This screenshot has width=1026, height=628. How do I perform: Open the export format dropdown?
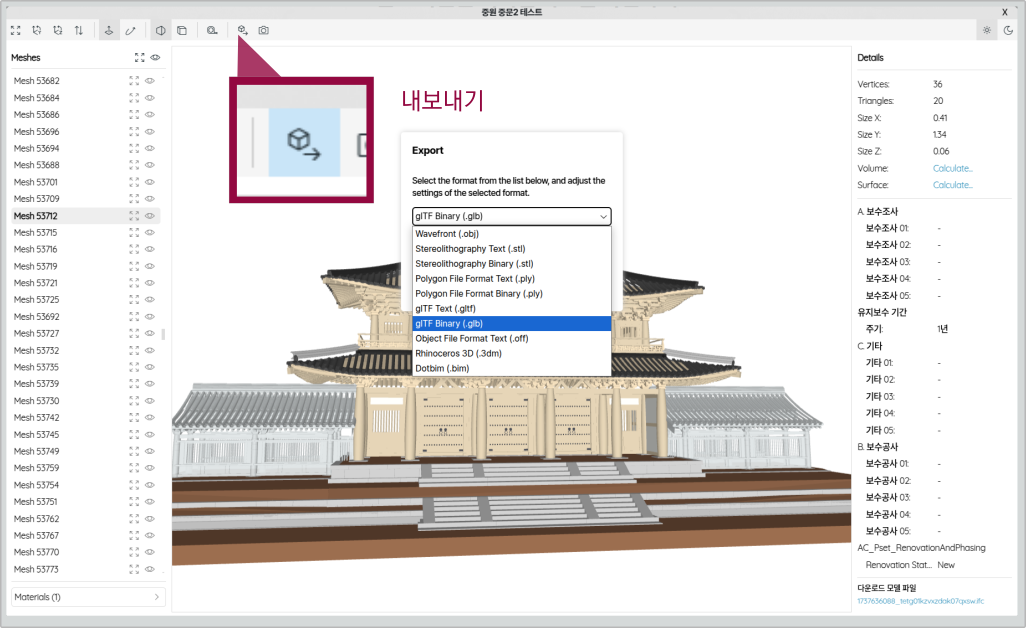511,216
